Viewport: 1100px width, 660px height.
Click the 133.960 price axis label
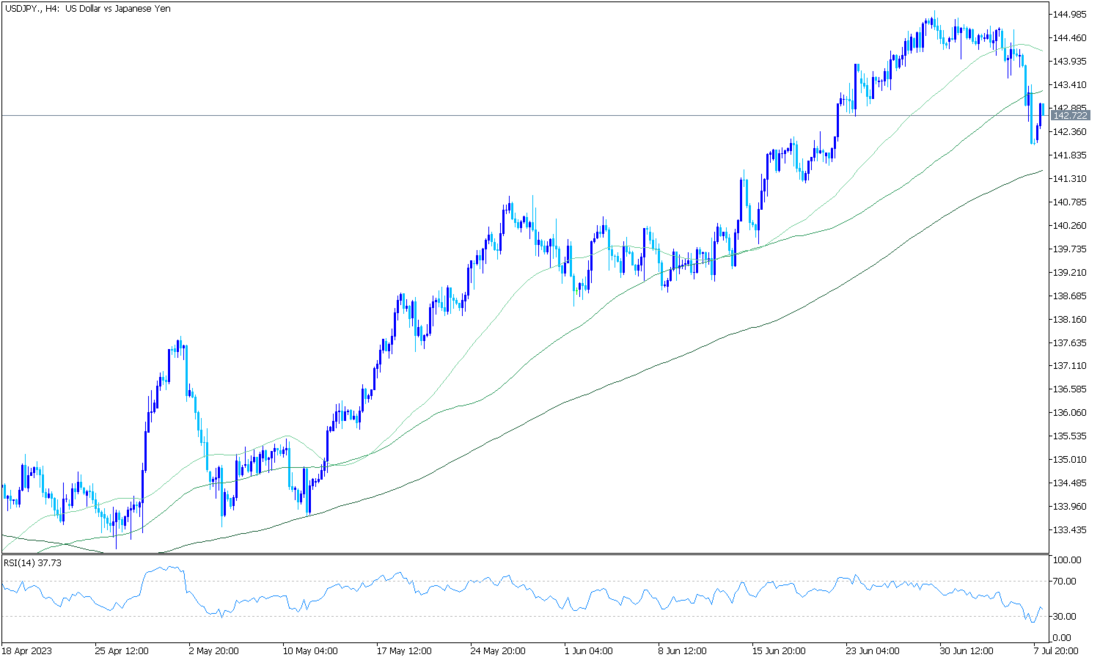1071,506
